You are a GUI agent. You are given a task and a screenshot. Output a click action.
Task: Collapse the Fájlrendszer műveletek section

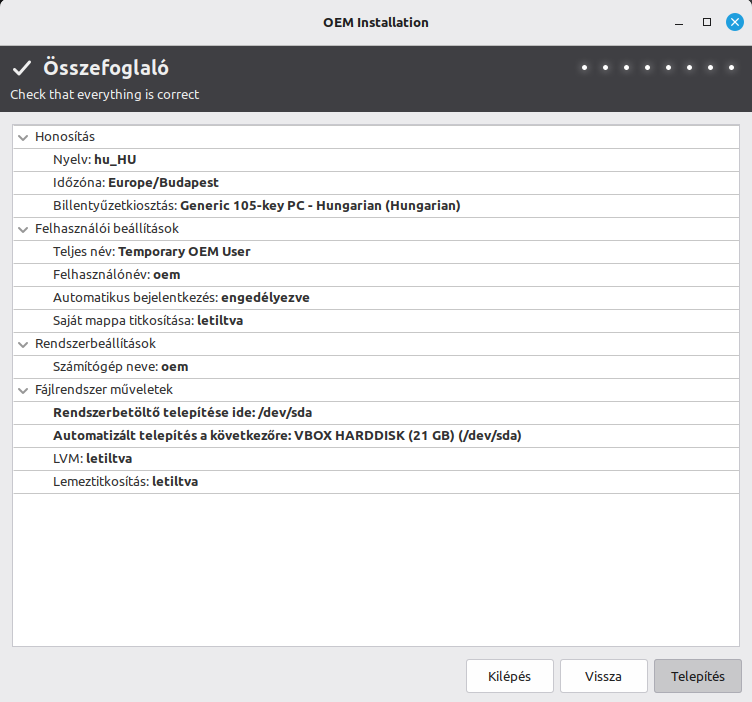point(23,390)
